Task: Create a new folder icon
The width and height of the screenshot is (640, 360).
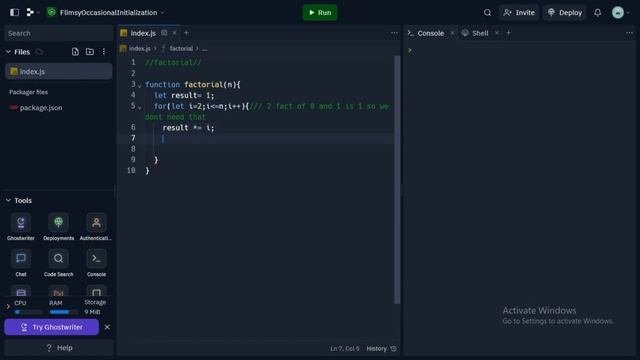Action: click(x=90, y=52)
